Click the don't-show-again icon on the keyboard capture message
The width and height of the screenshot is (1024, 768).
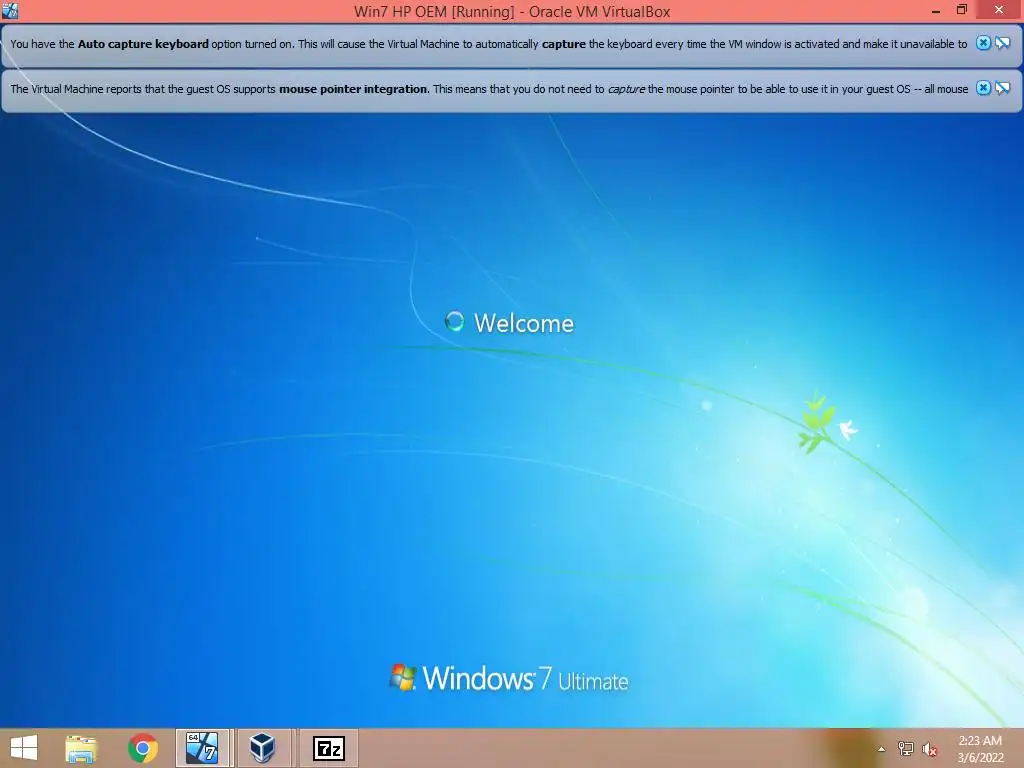tap(1002, 43)
